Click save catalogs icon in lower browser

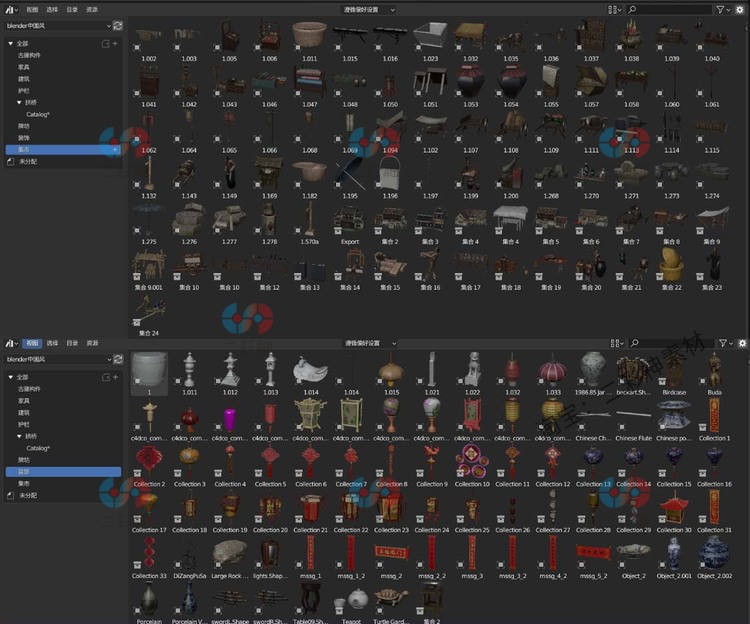(106, 377)
